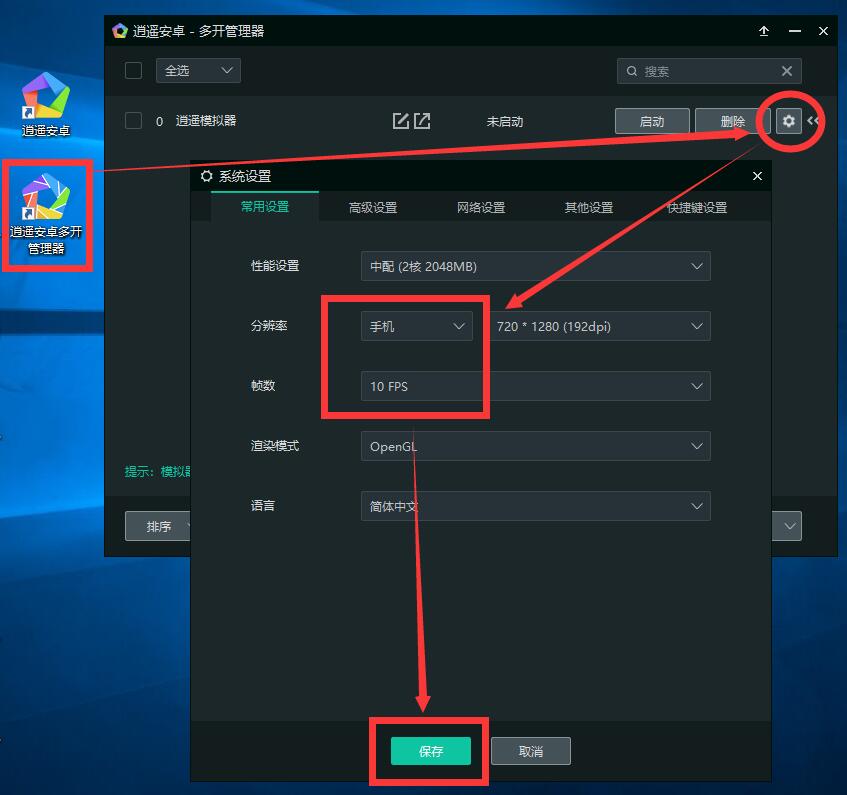Switch to the 高级设置 tab

pyautogui.click(x=373, y=207)
